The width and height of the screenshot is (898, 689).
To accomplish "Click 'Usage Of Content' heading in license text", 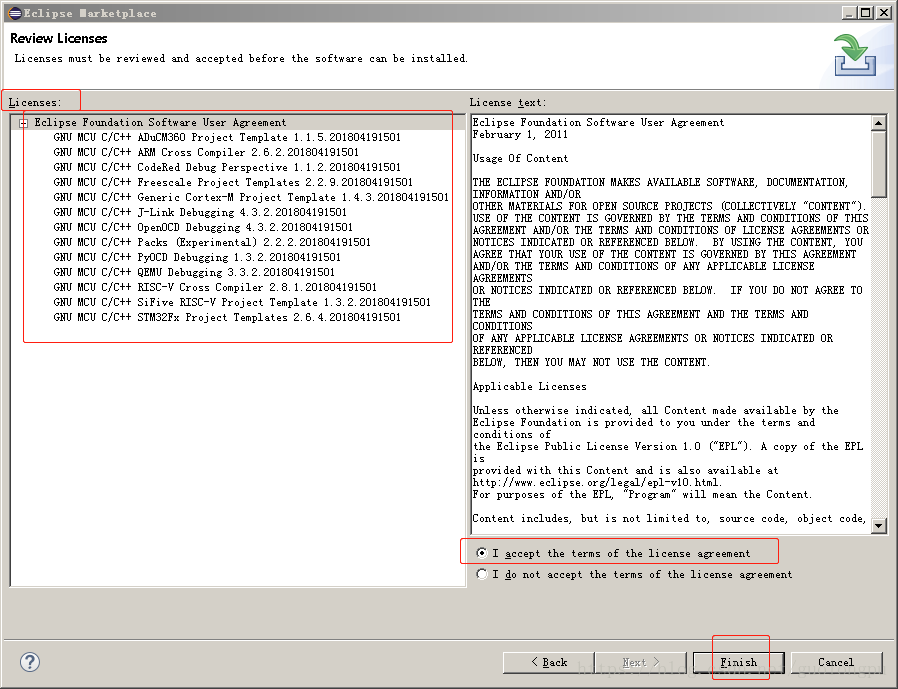I will pos(520,158).
